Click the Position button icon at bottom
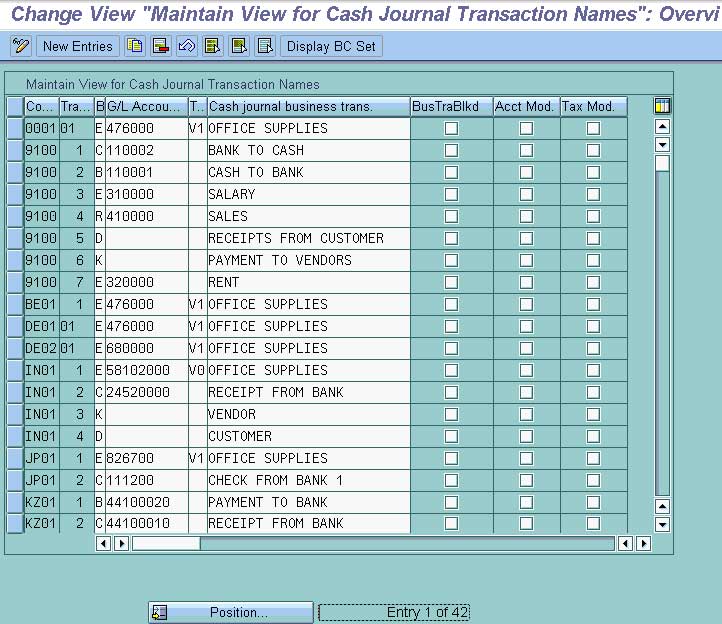Screen dimensions: 722x624 click(x=160, y=612)
